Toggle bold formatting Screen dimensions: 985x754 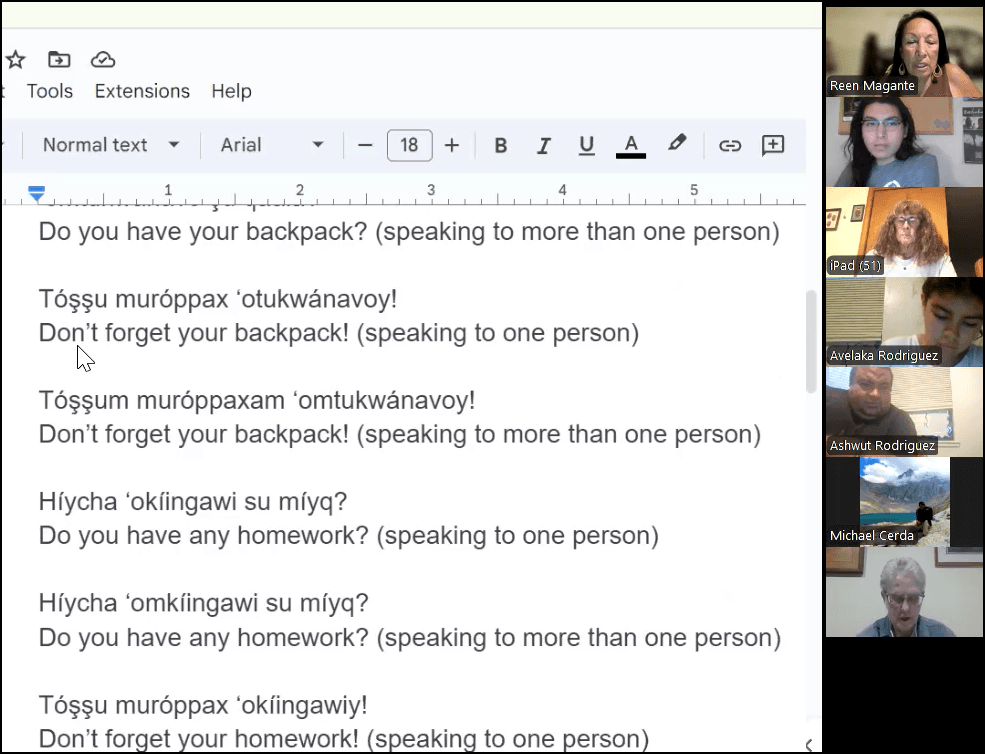tap(501, 146)
